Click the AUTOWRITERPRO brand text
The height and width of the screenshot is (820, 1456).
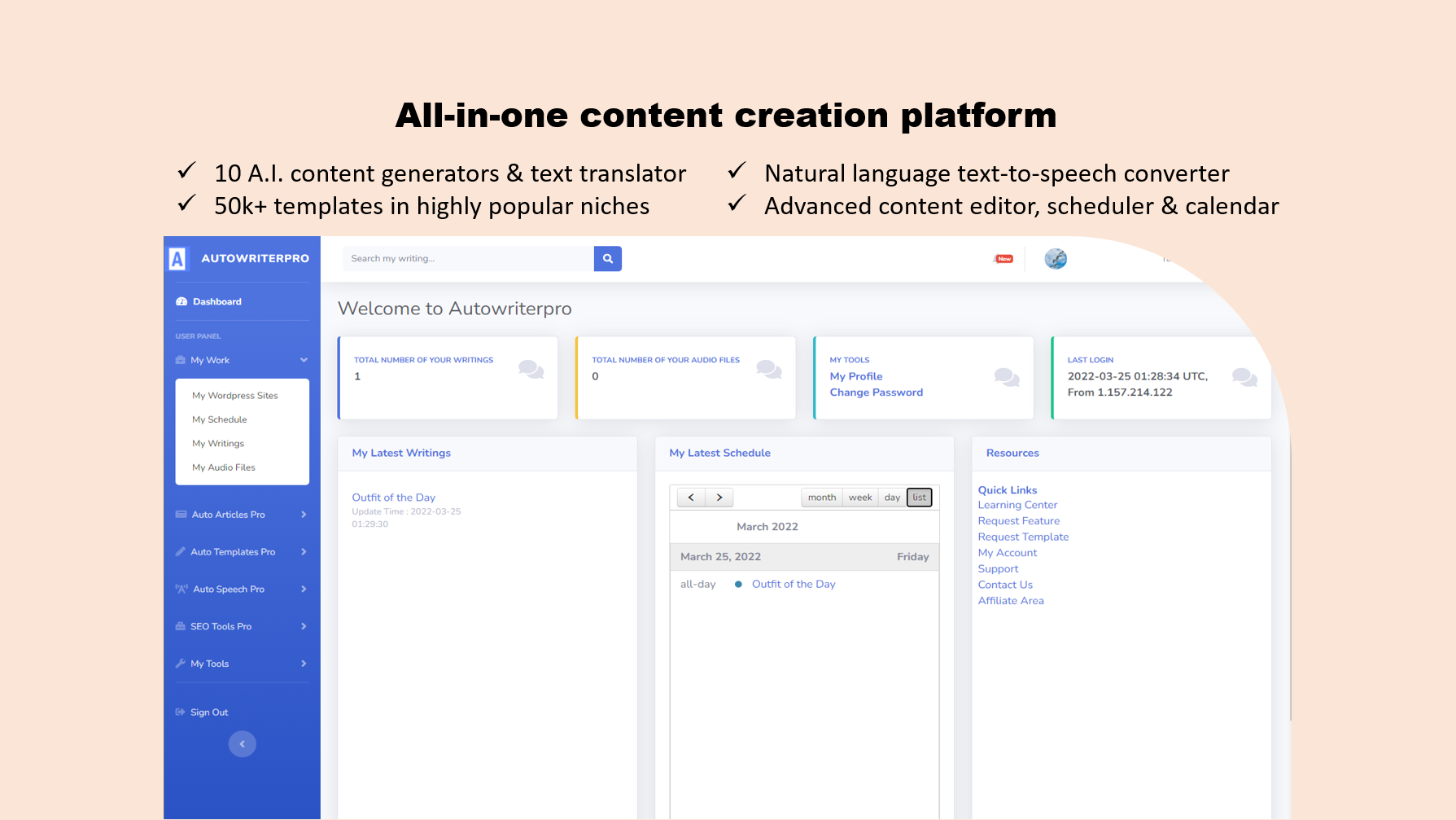(256, 259)
